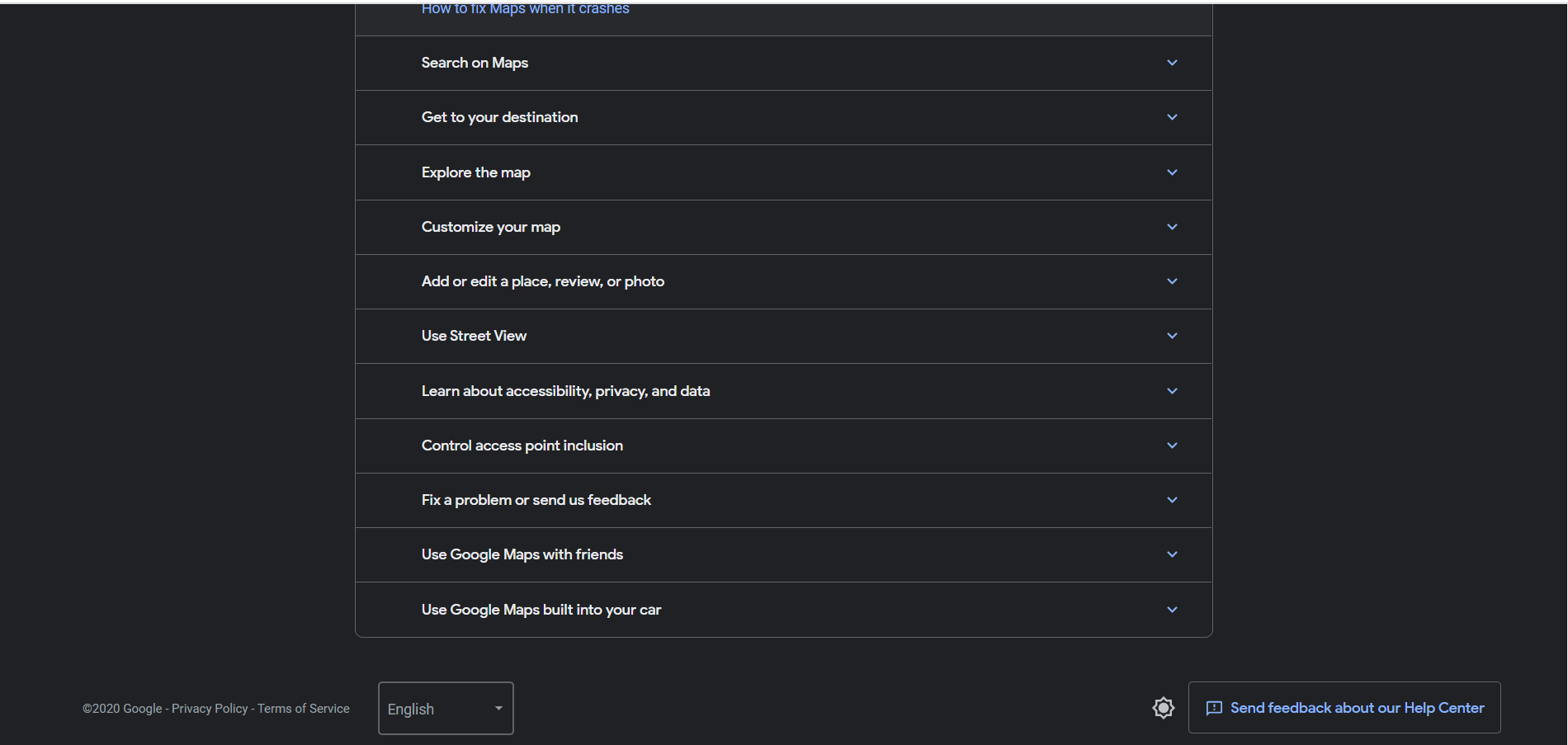Open the English language dropdown
The height and width of the screenshot is (745, 1568).
[x=446, y=708]
